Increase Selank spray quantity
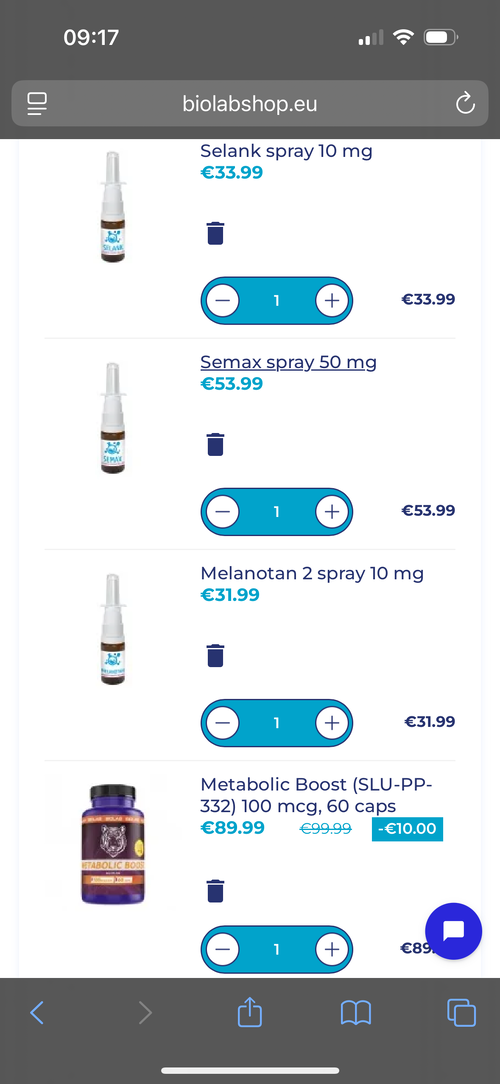Viewport: 500px width, 1084px height. point(332,301)
